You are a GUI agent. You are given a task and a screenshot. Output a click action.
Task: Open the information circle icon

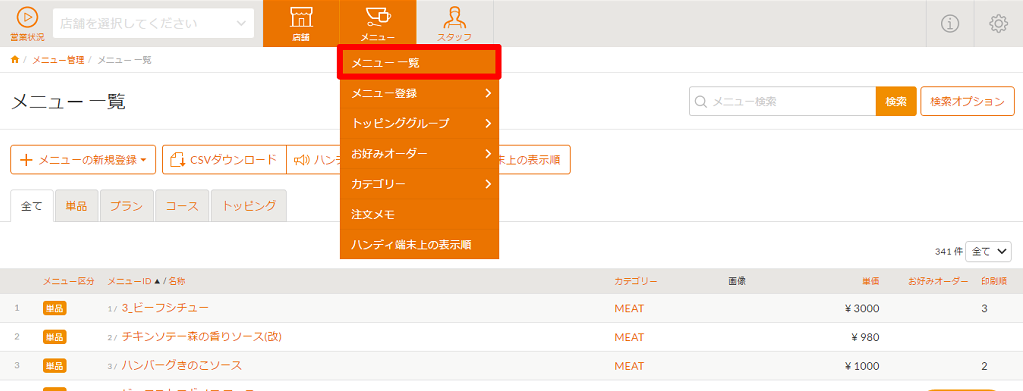[x=950, y=23]
